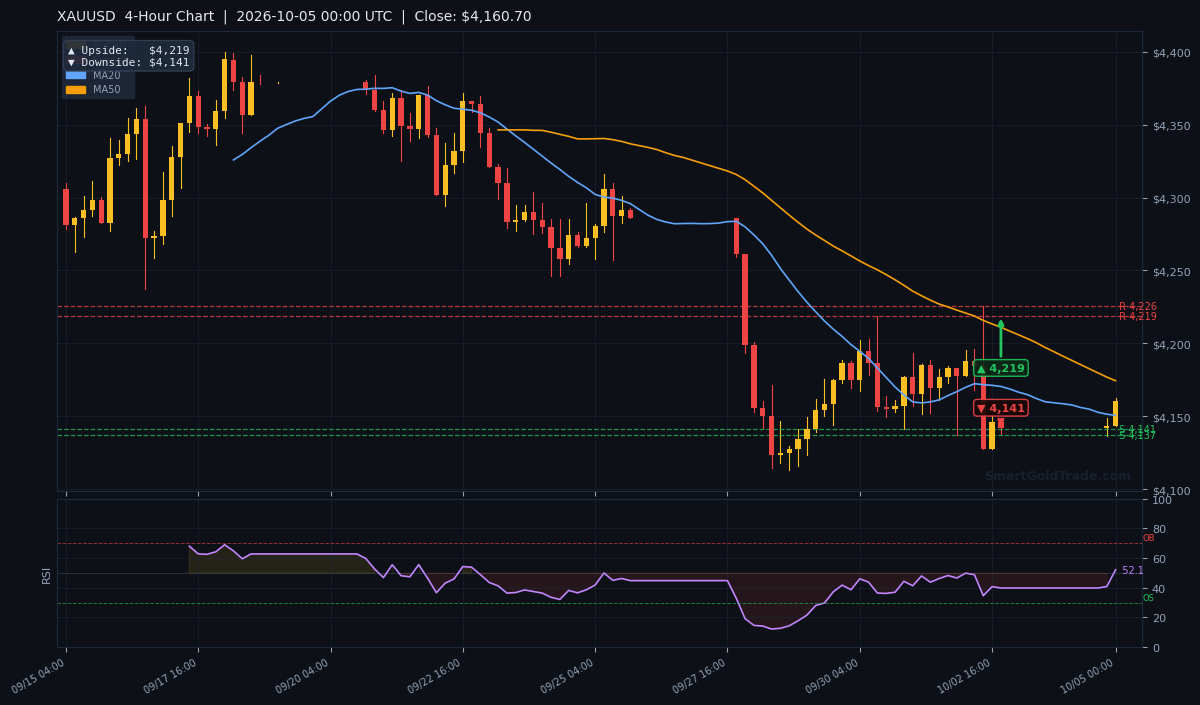Click the RSI 40 axis tick
This screenshot has width=1200, height=705.
(x=1160, y=588)
